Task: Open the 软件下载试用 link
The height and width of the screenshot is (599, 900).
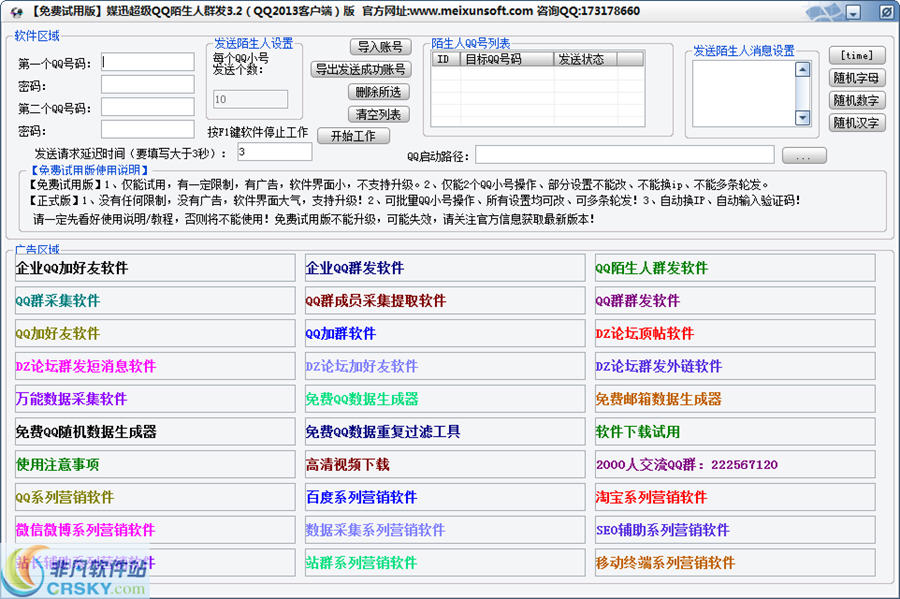Action: click(735, 431)
